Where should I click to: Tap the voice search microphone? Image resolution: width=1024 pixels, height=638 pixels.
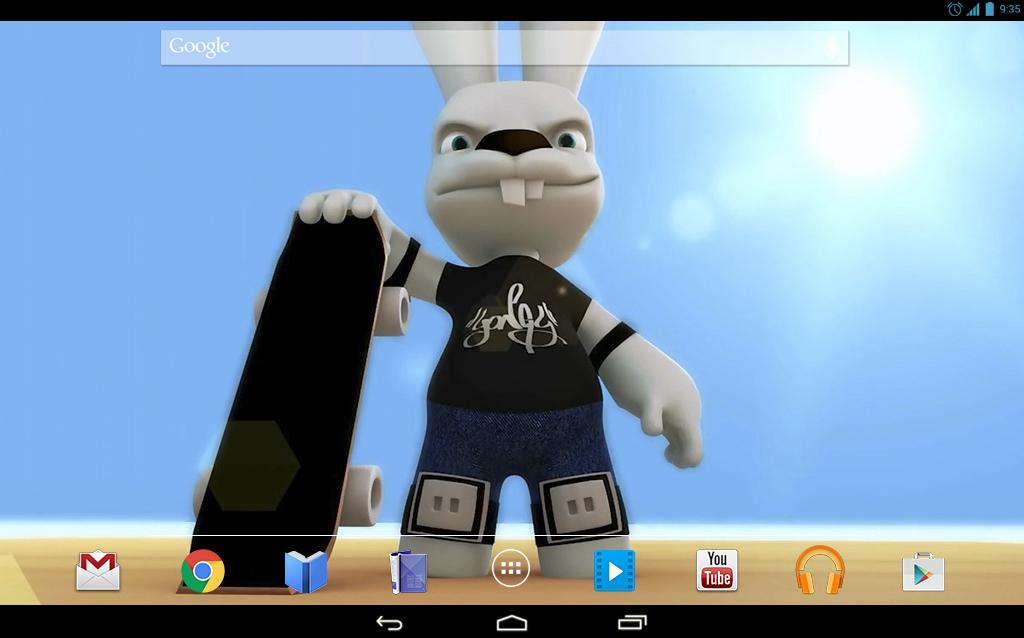point(831,47)
